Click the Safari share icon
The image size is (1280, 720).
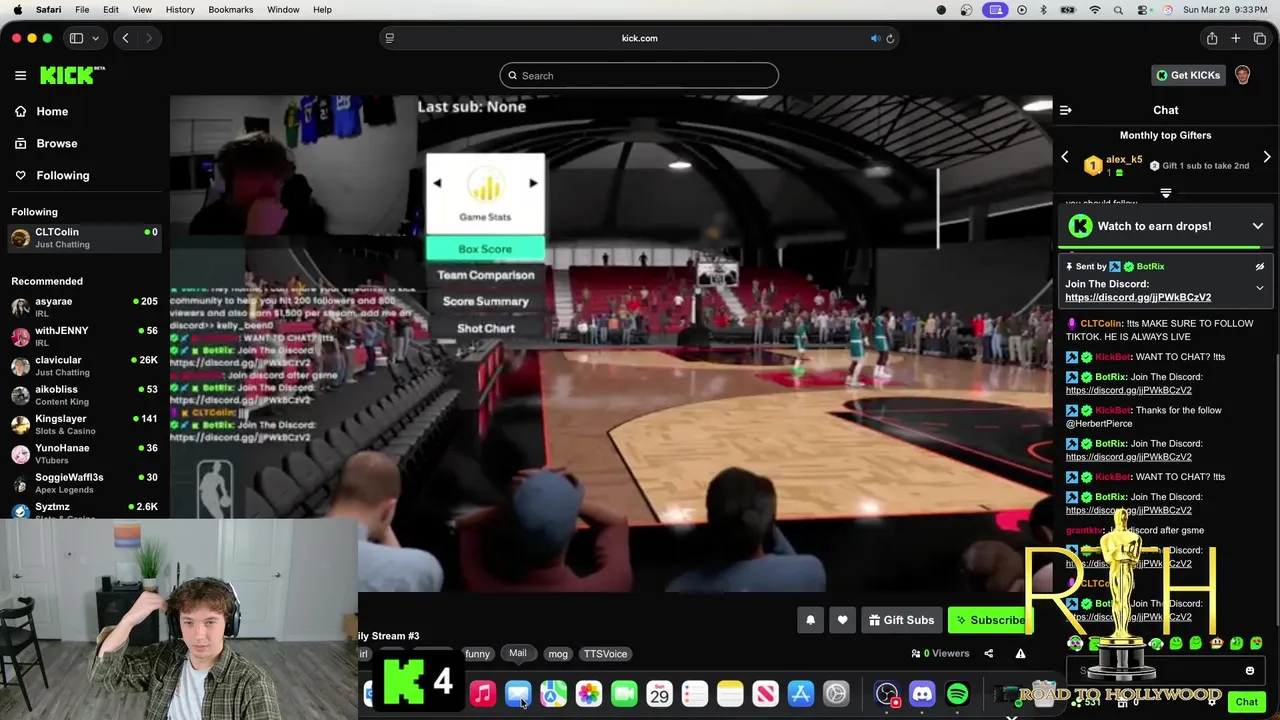pyautogui.click(x=1211, y=38)
